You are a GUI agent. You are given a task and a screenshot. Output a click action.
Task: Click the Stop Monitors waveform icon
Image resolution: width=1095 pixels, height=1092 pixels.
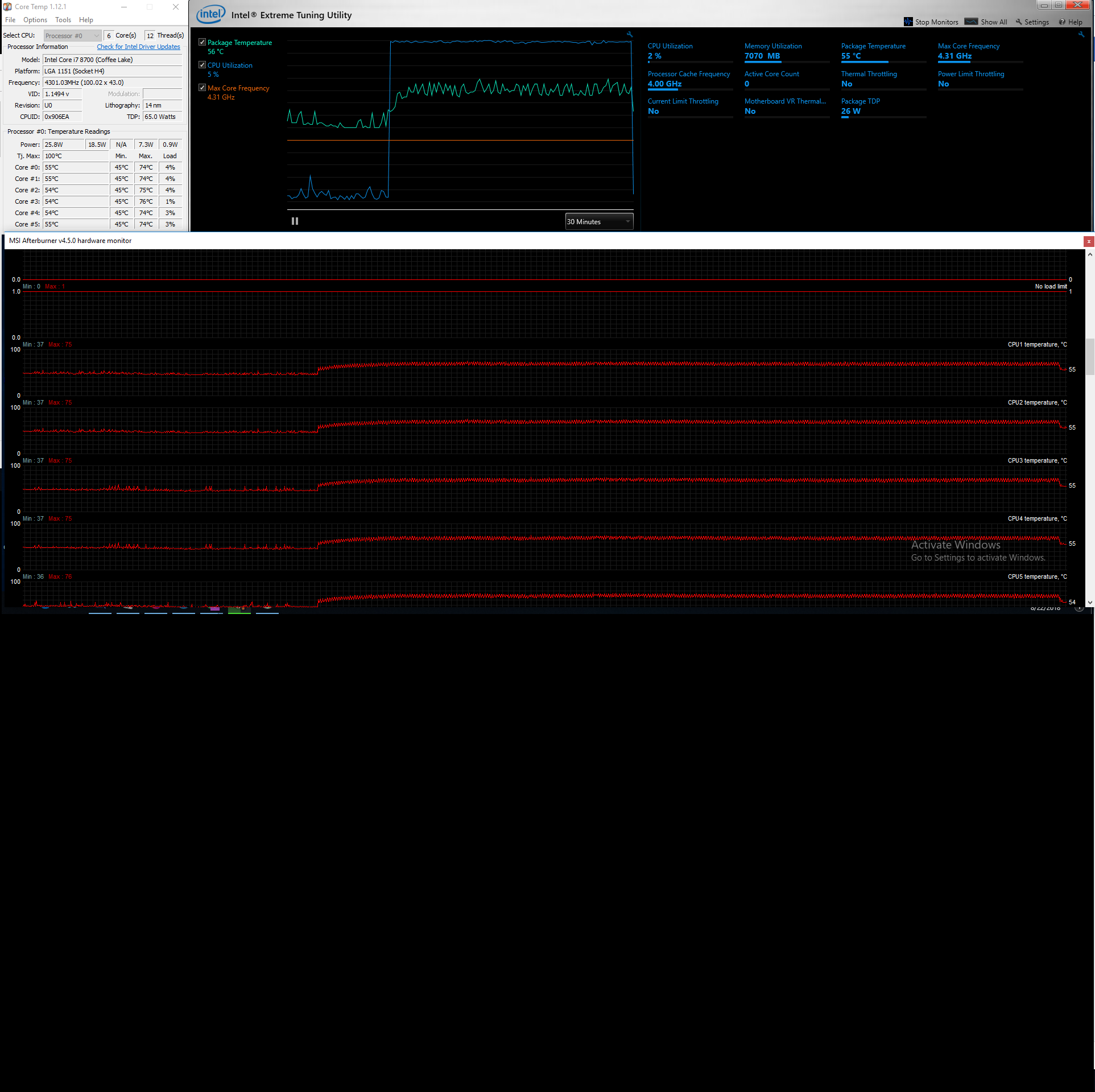coord(908,22)
